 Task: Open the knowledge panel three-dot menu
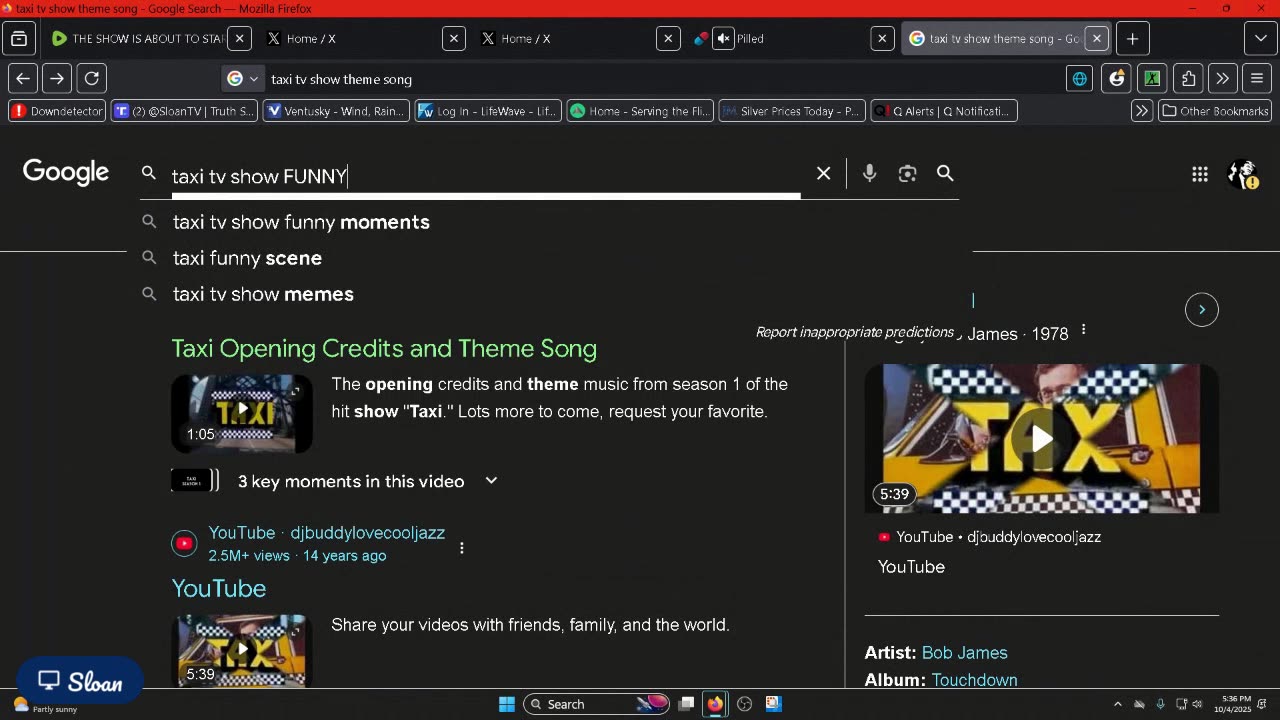pos(1083,330)
